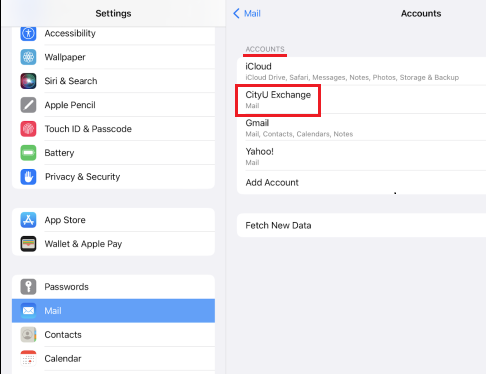
Task: Open the iCloud account
Action: pos(361,71)
